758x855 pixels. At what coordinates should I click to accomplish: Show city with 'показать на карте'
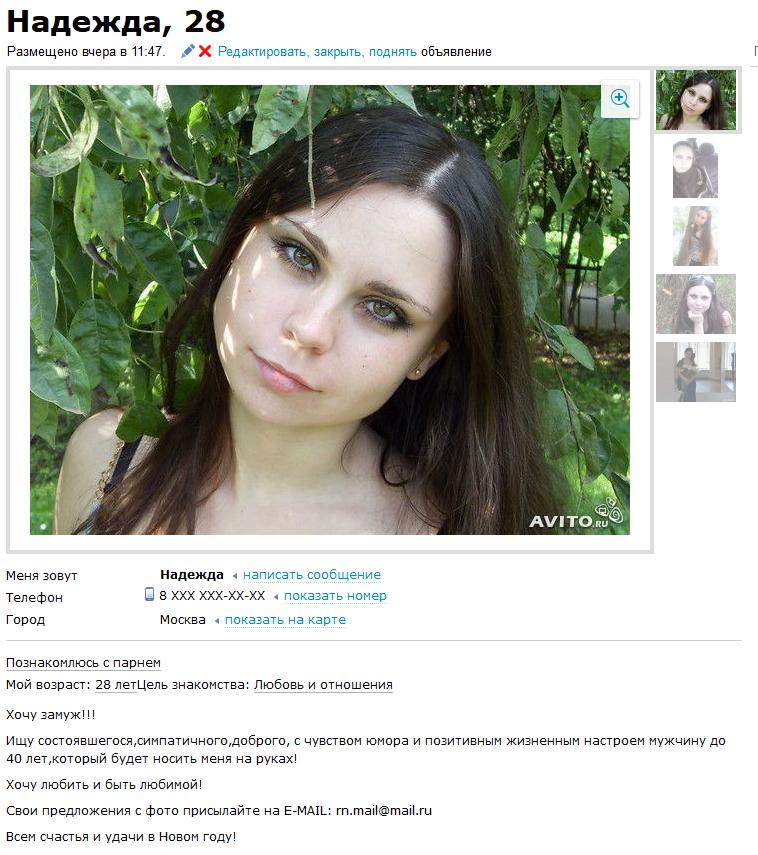tap(285, 620)
